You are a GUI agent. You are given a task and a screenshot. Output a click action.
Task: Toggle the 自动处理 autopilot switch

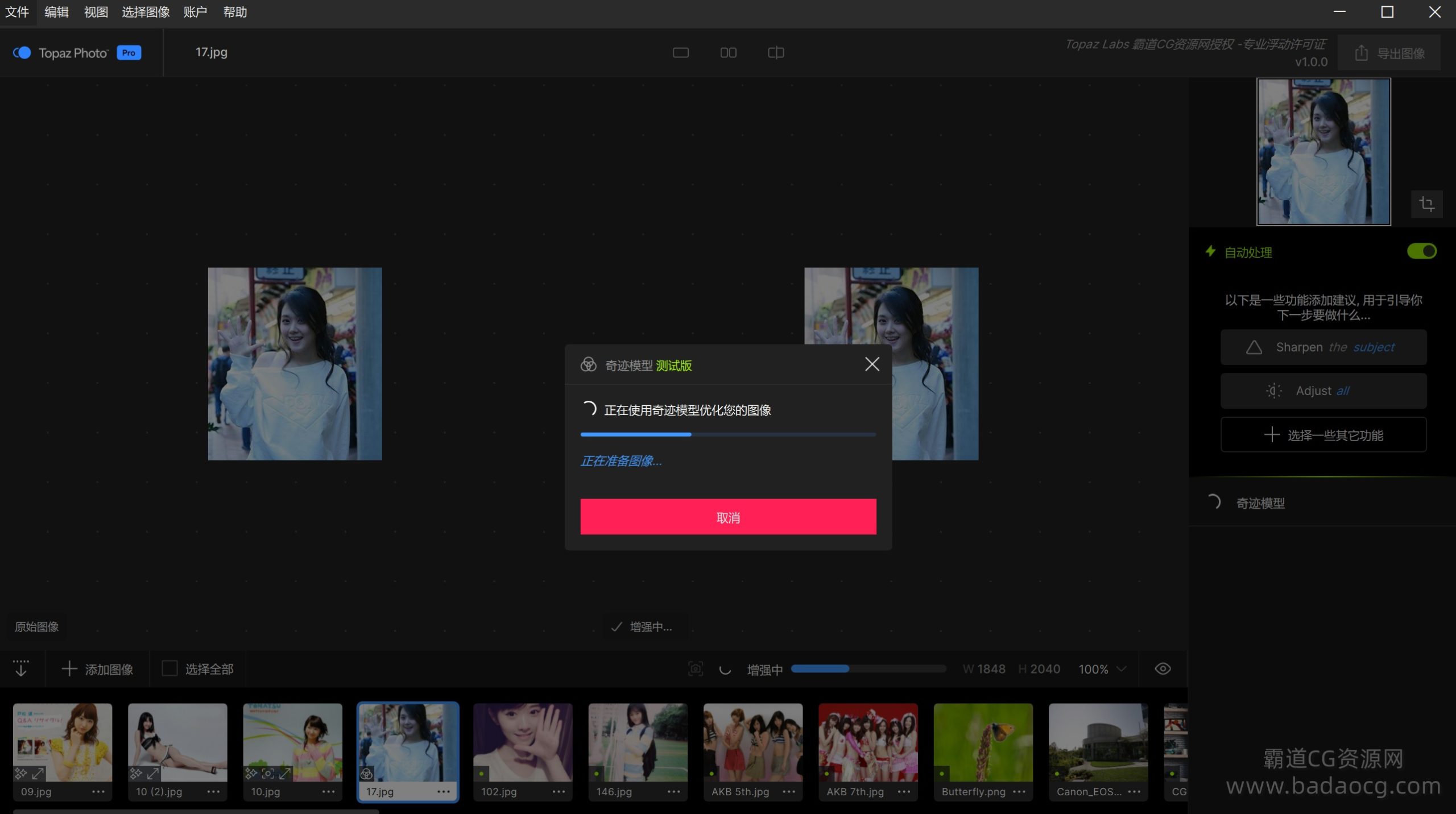coord(1421,251)
